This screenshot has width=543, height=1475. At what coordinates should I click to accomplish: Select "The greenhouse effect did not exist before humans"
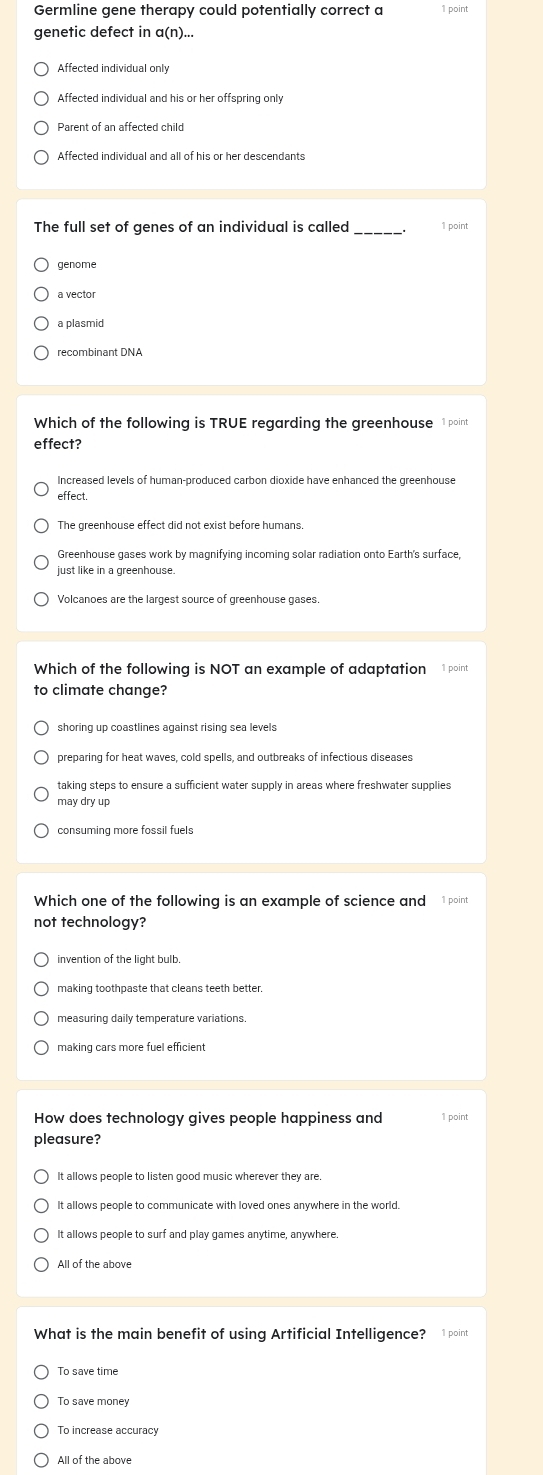tap(41, 526)
